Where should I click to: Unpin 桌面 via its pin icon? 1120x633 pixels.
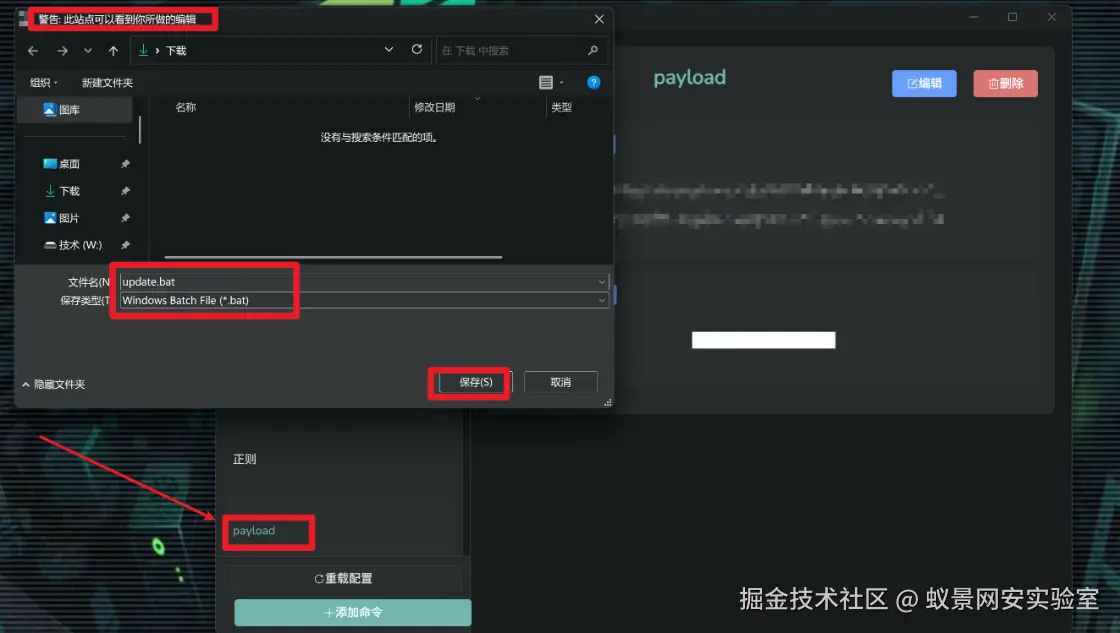[x=126, y=164]
